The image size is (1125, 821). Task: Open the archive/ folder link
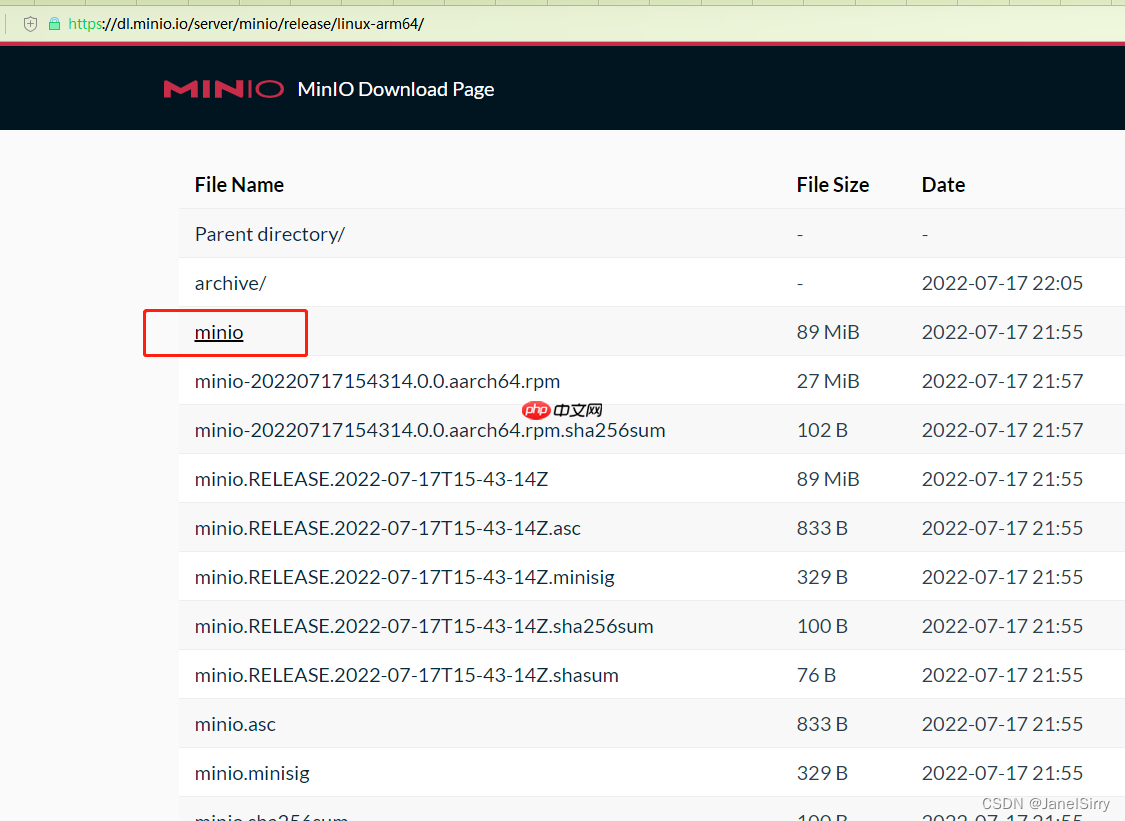point(230,283)
